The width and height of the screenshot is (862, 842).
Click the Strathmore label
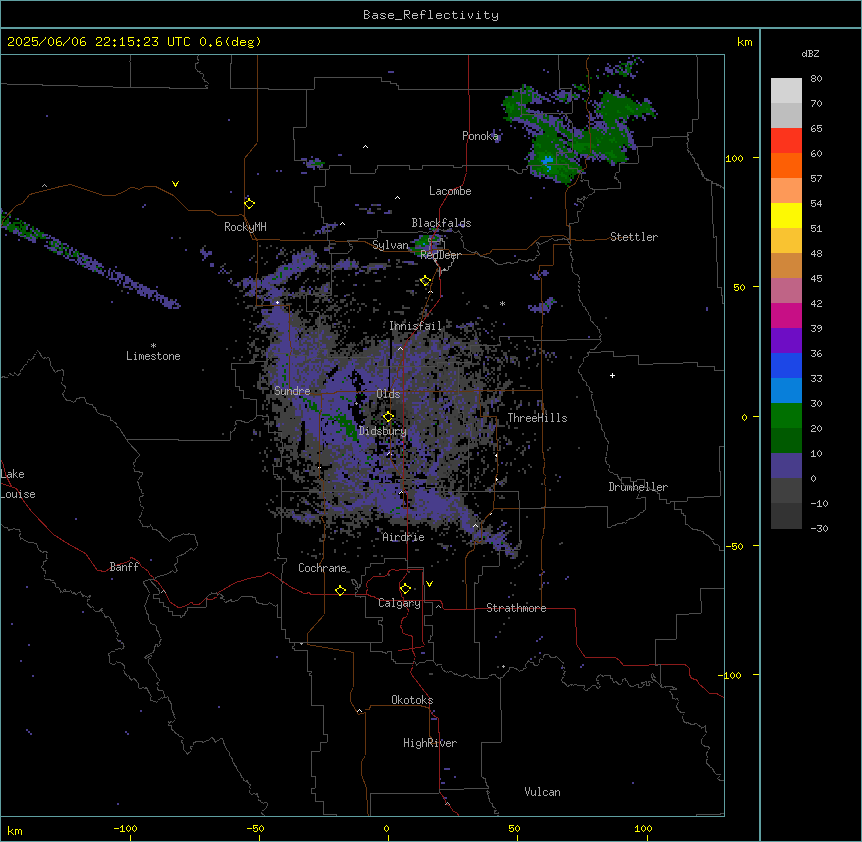(x=516, y=608)
